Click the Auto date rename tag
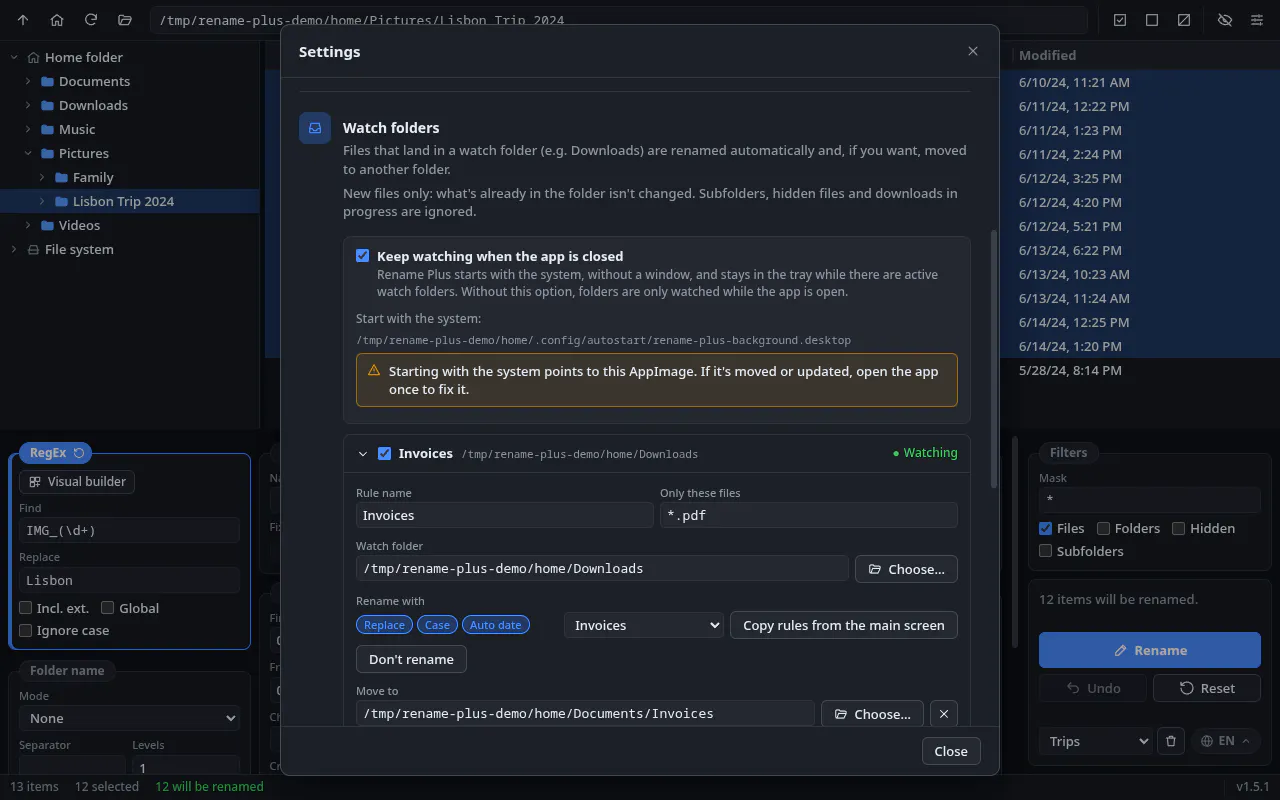The image size is (1280, 800). [x=496, y=625]
